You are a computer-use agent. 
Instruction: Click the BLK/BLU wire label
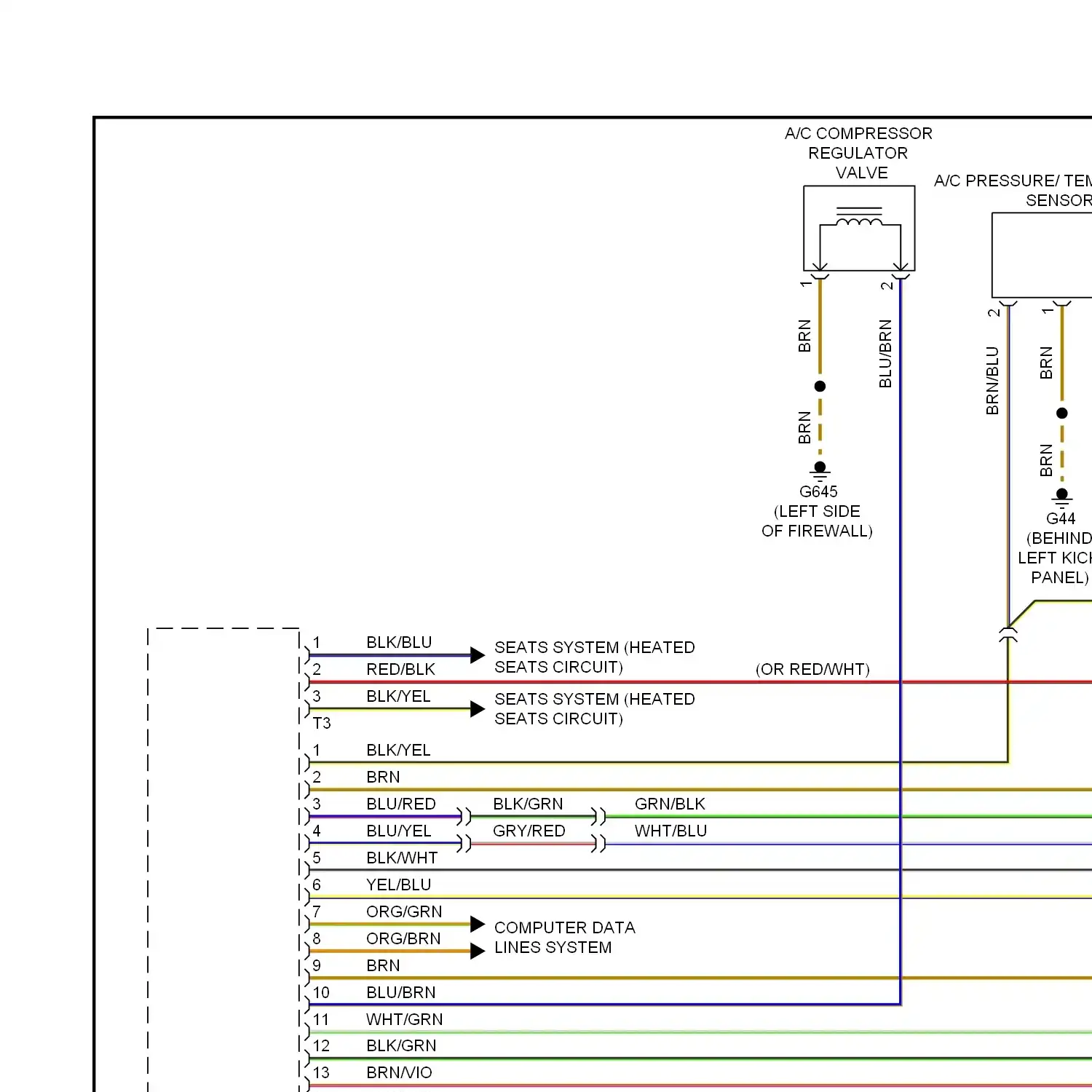tap(399, 642)
